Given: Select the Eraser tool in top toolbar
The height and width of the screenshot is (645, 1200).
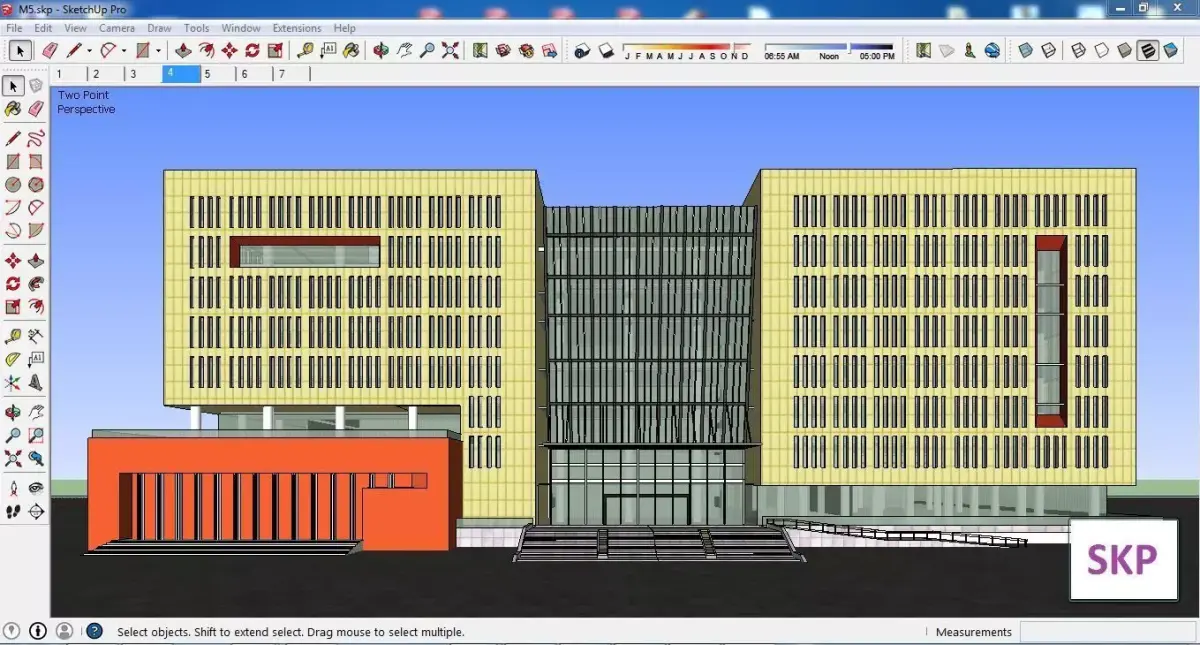Looking at the screenshot, I should click(49, 50).
